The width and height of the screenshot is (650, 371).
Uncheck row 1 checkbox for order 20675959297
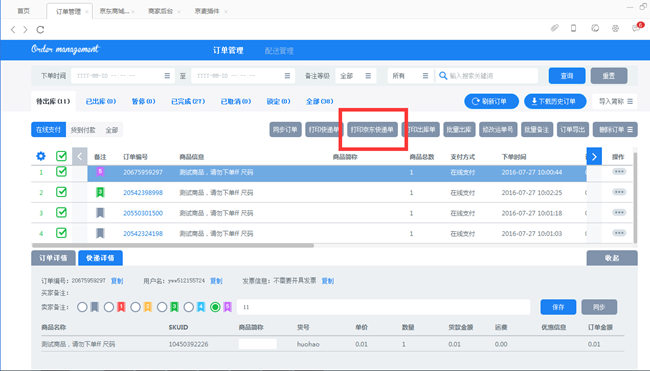pyautogui.click(x=61, y=172)
